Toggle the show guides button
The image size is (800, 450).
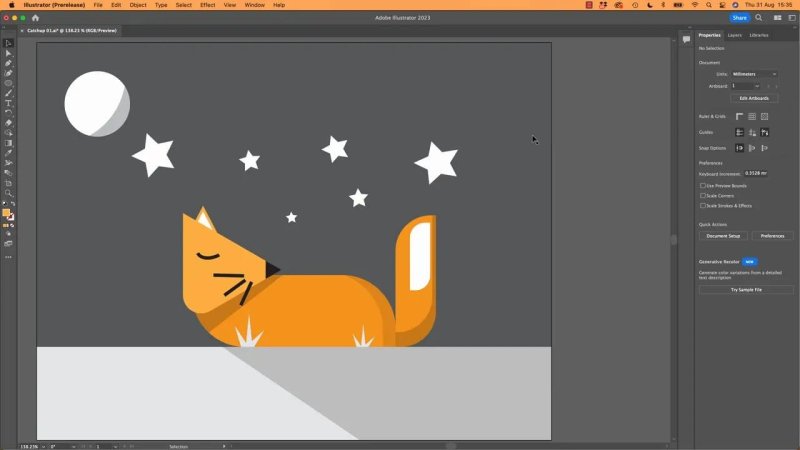pyautogui.click(x=739, y=132)
